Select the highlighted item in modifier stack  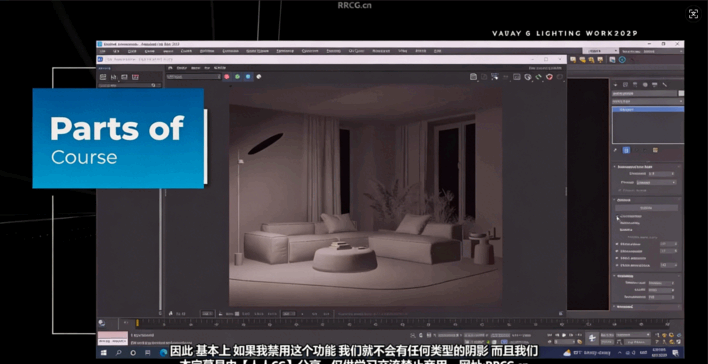click(x=647, y=109)
